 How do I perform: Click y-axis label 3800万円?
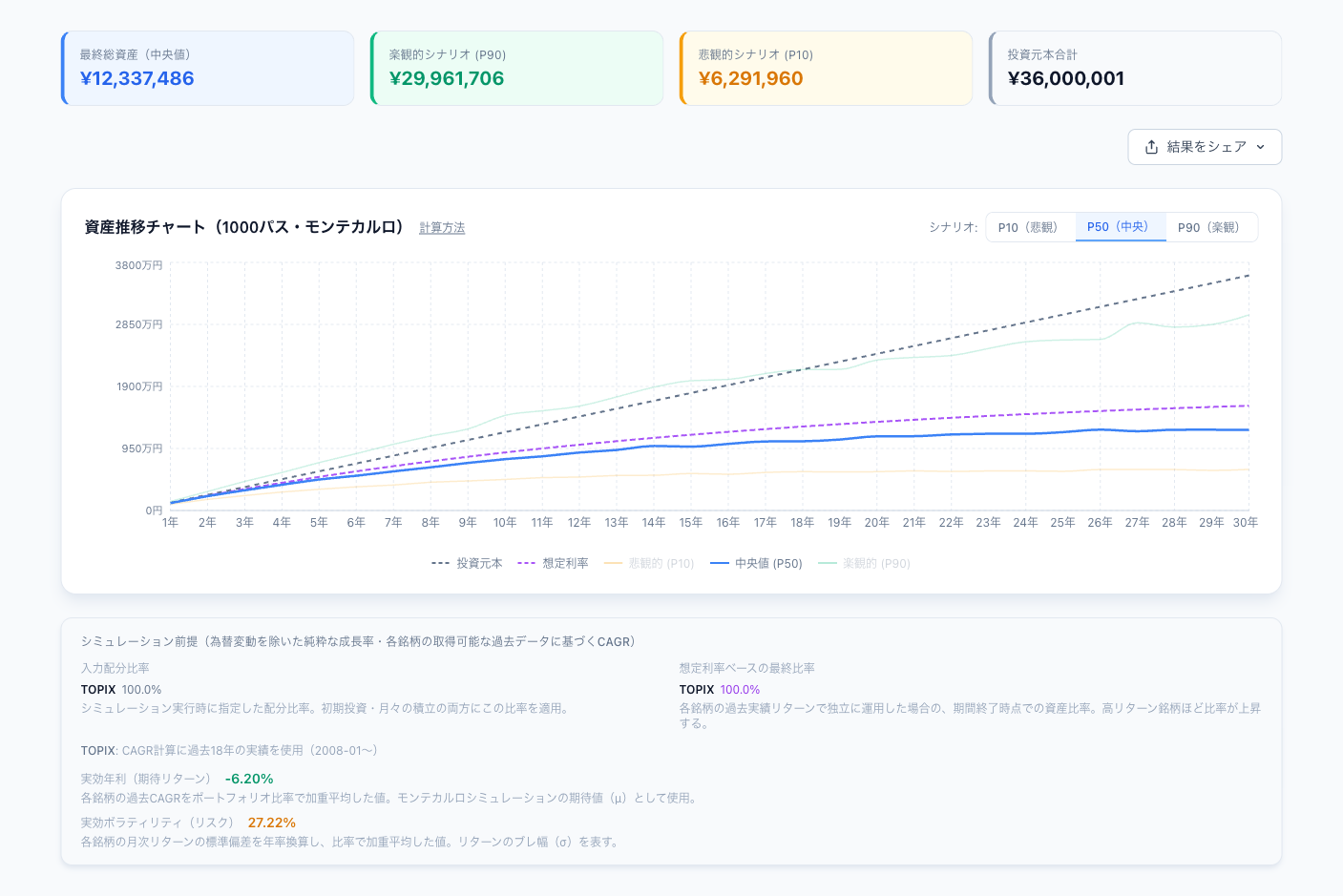point(139,265)
